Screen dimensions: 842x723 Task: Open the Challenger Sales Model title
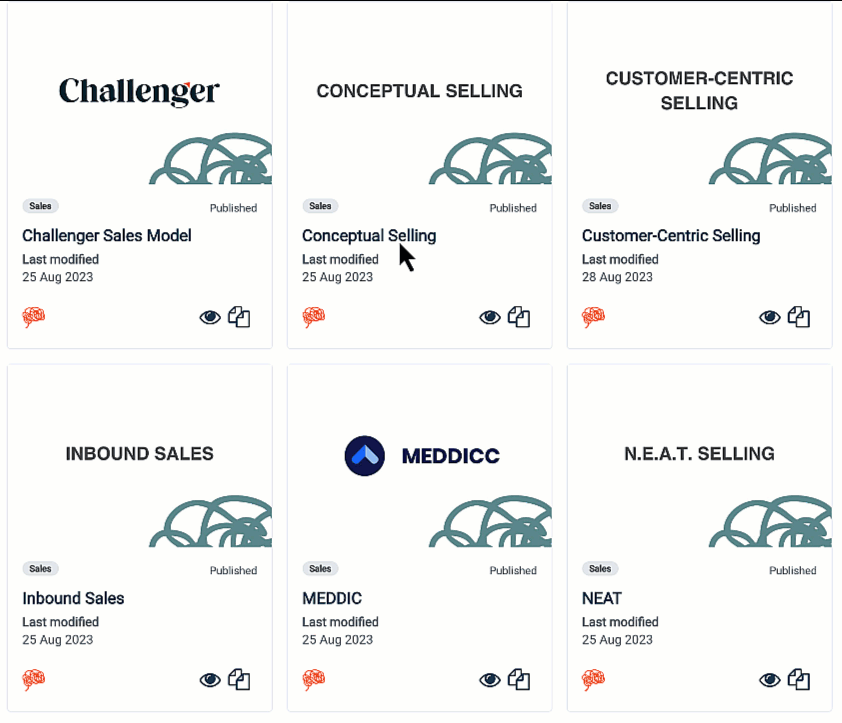point(107,236)
